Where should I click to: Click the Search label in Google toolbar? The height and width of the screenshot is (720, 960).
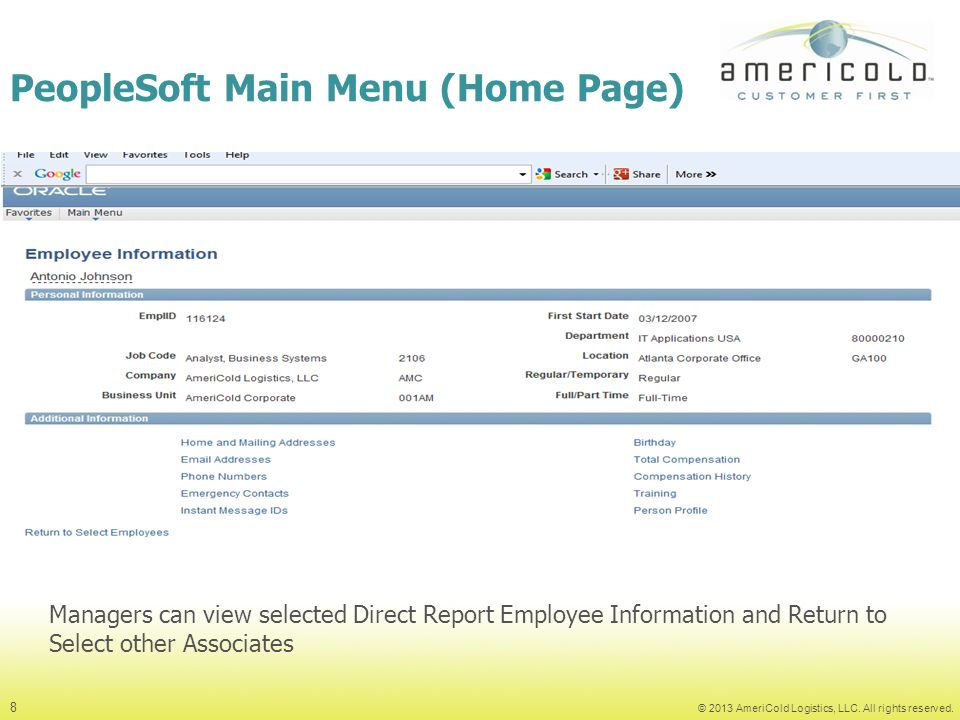pos(571,174)
